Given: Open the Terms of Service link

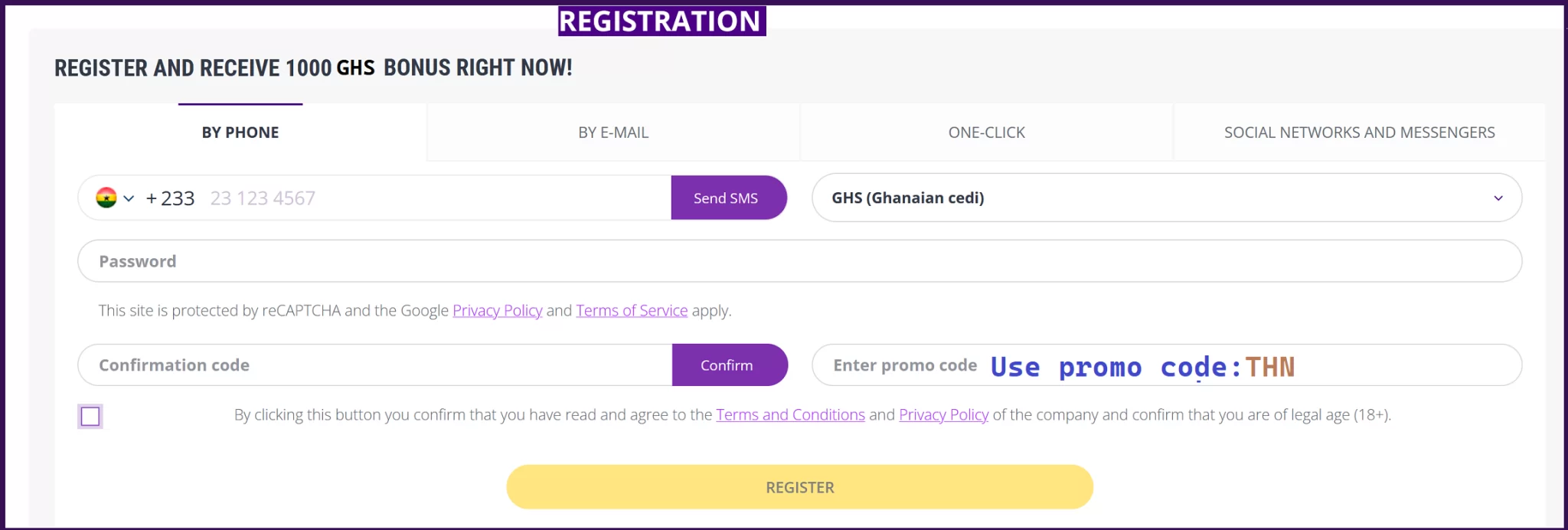Looking at the screenshot, I should point(632,310).
